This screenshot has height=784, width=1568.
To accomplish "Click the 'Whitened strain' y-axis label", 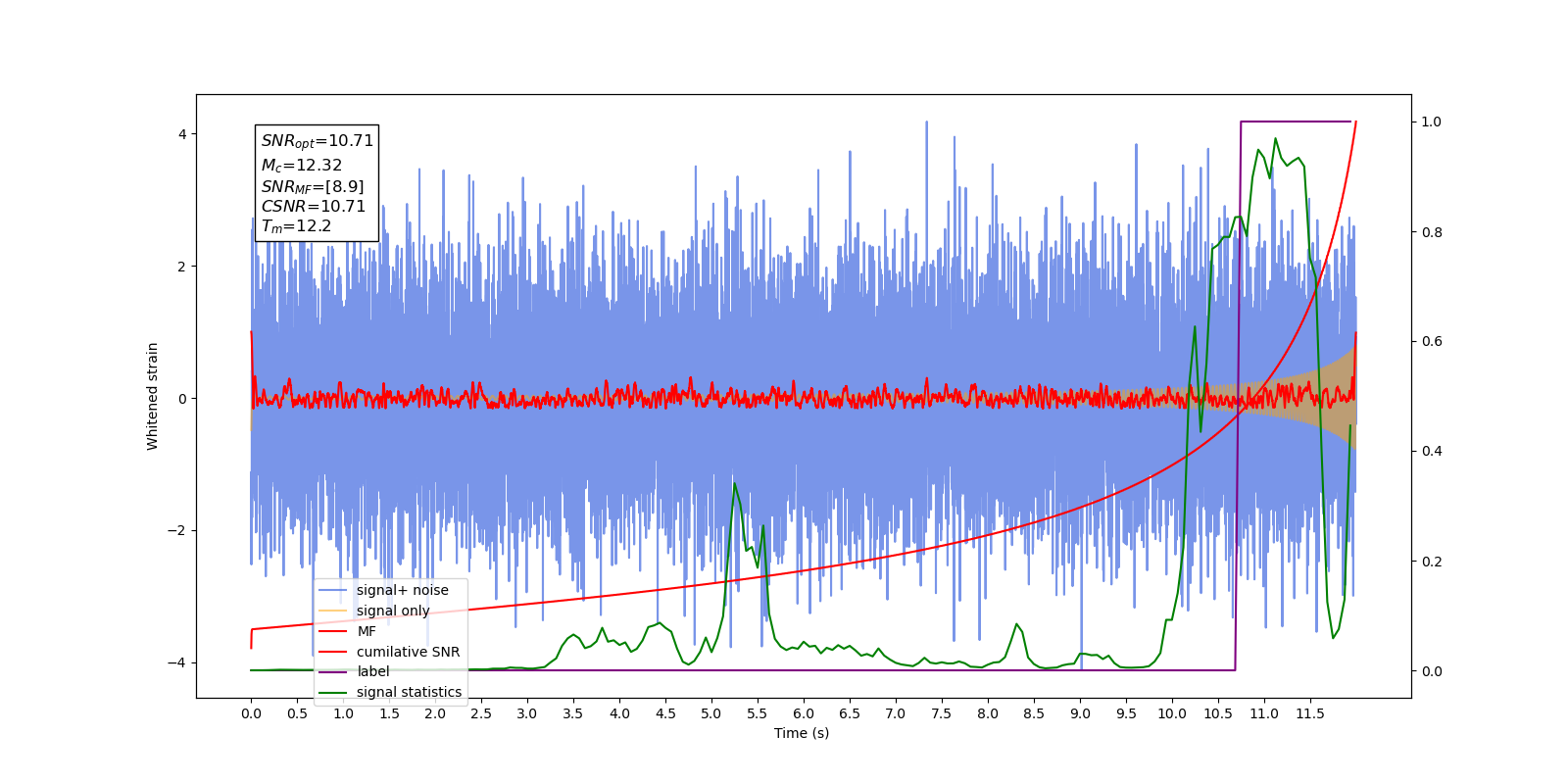I will (153, 396).
